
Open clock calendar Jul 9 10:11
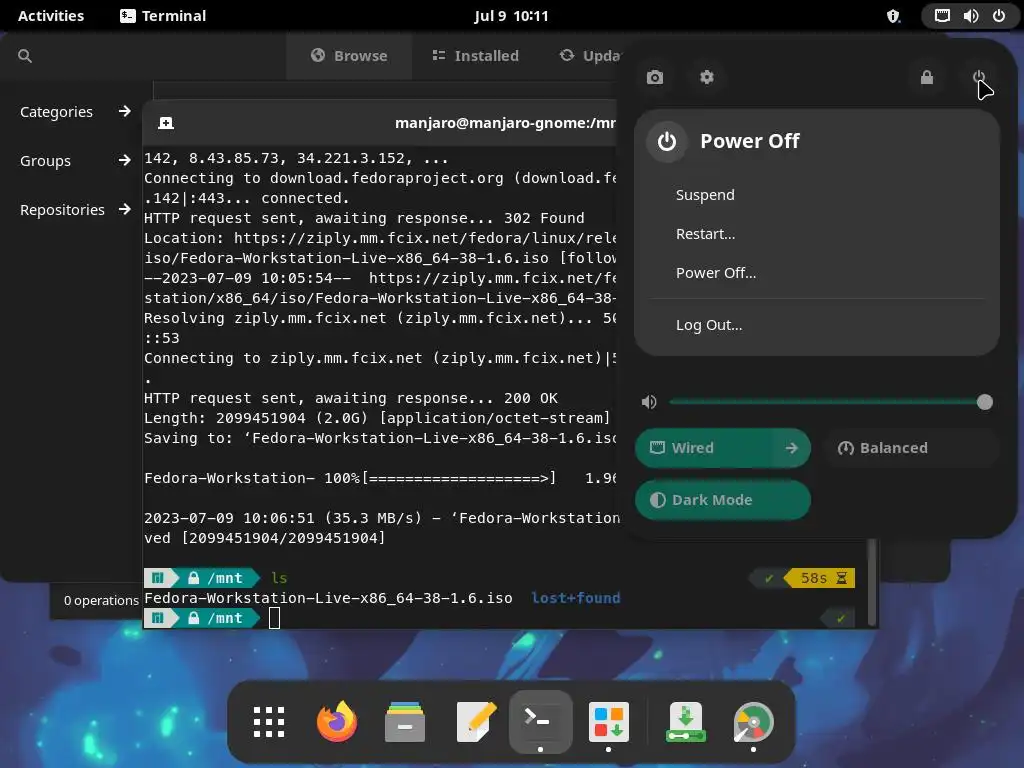point(511,16)
